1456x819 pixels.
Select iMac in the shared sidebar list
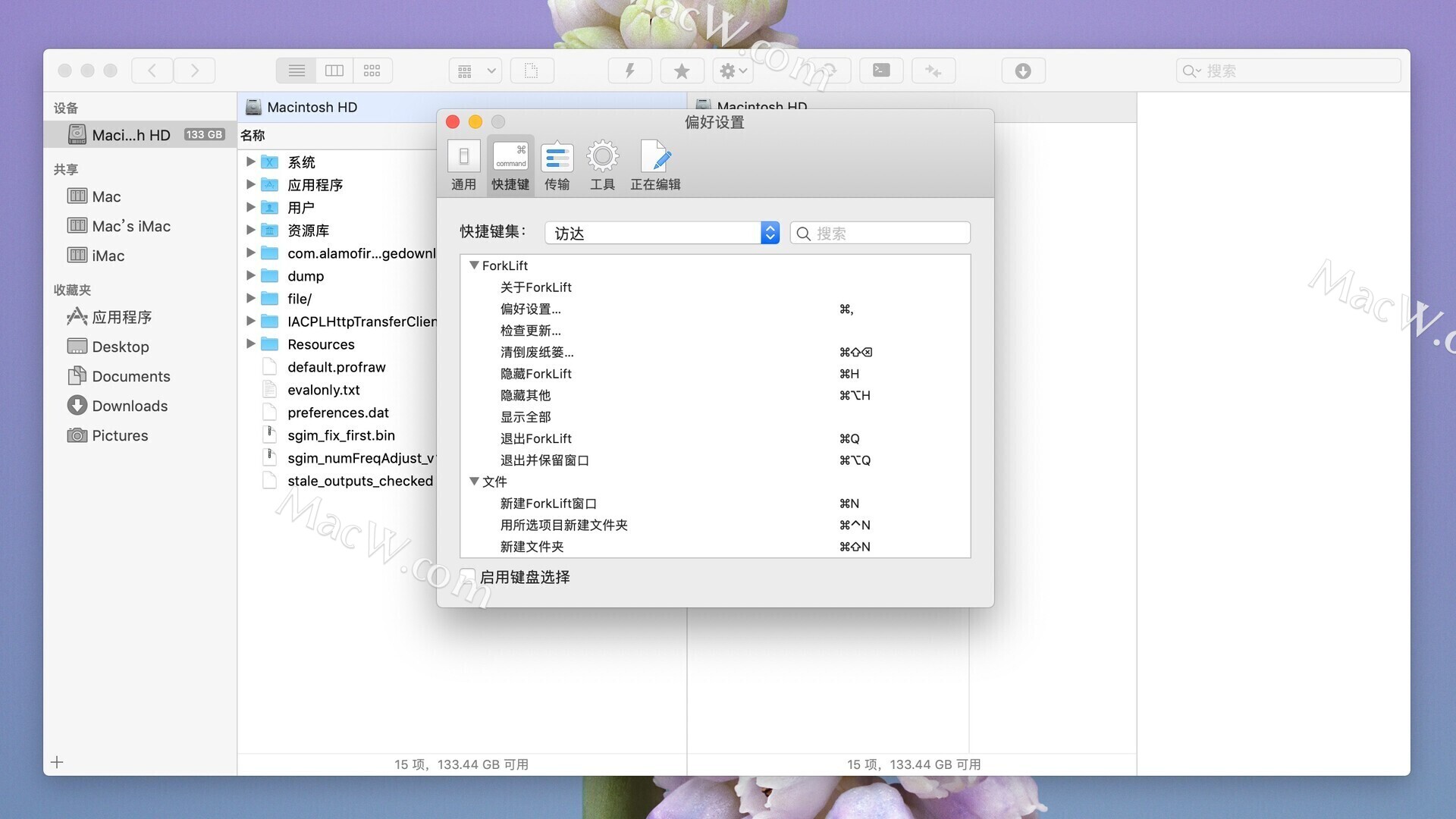click(x=140, y=256)
